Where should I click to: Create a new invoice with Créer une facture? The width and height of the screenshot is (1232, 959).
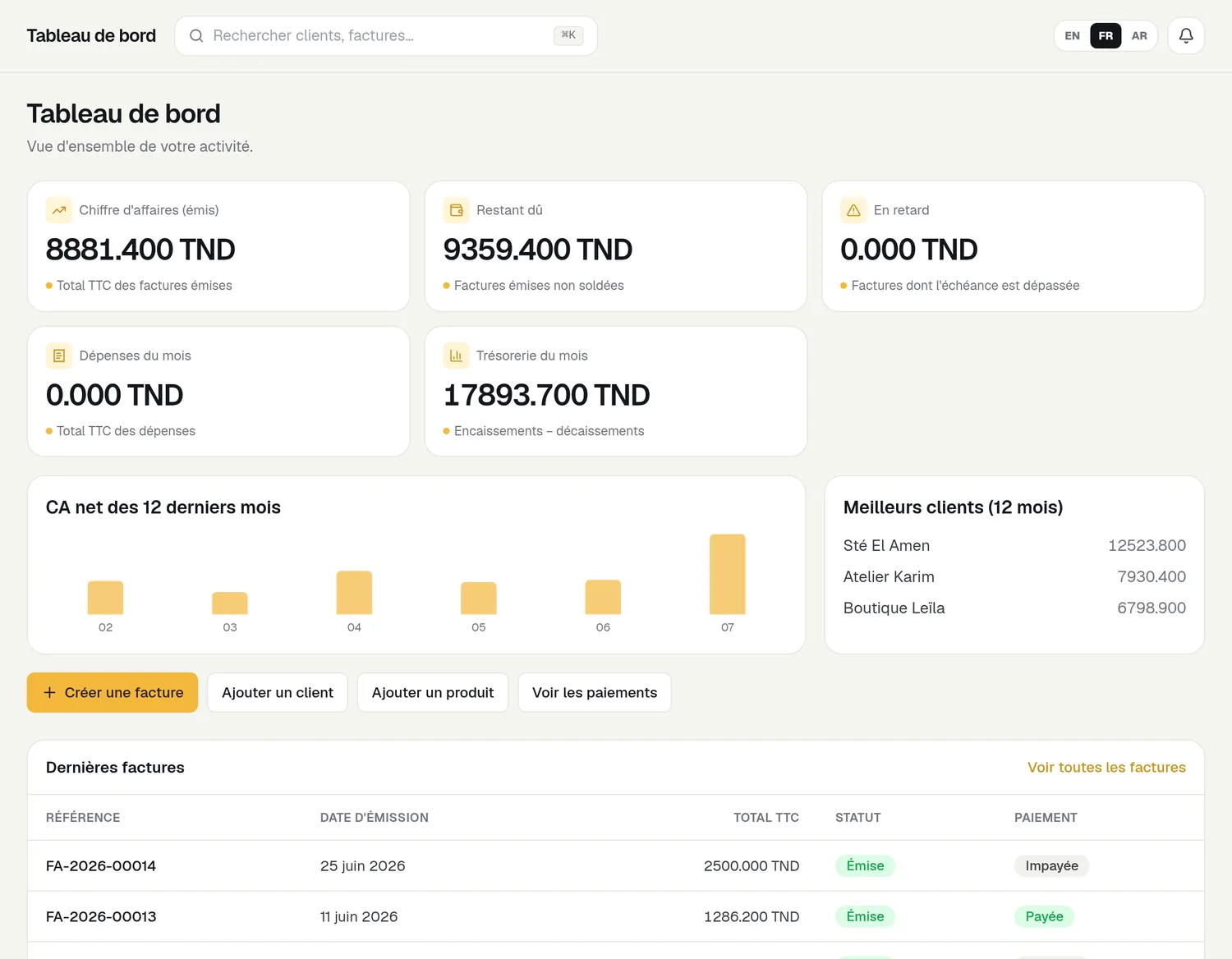click(x=113, y=693)
